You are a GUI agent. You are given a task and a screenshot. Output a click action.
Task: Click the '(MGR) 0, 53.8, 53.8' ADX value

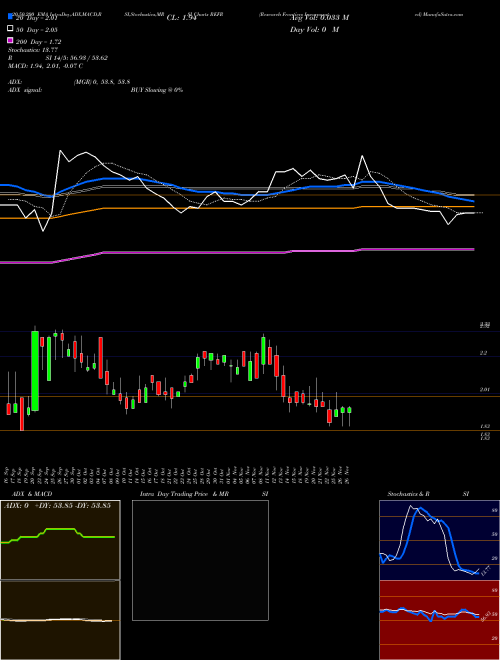[101, 82]
